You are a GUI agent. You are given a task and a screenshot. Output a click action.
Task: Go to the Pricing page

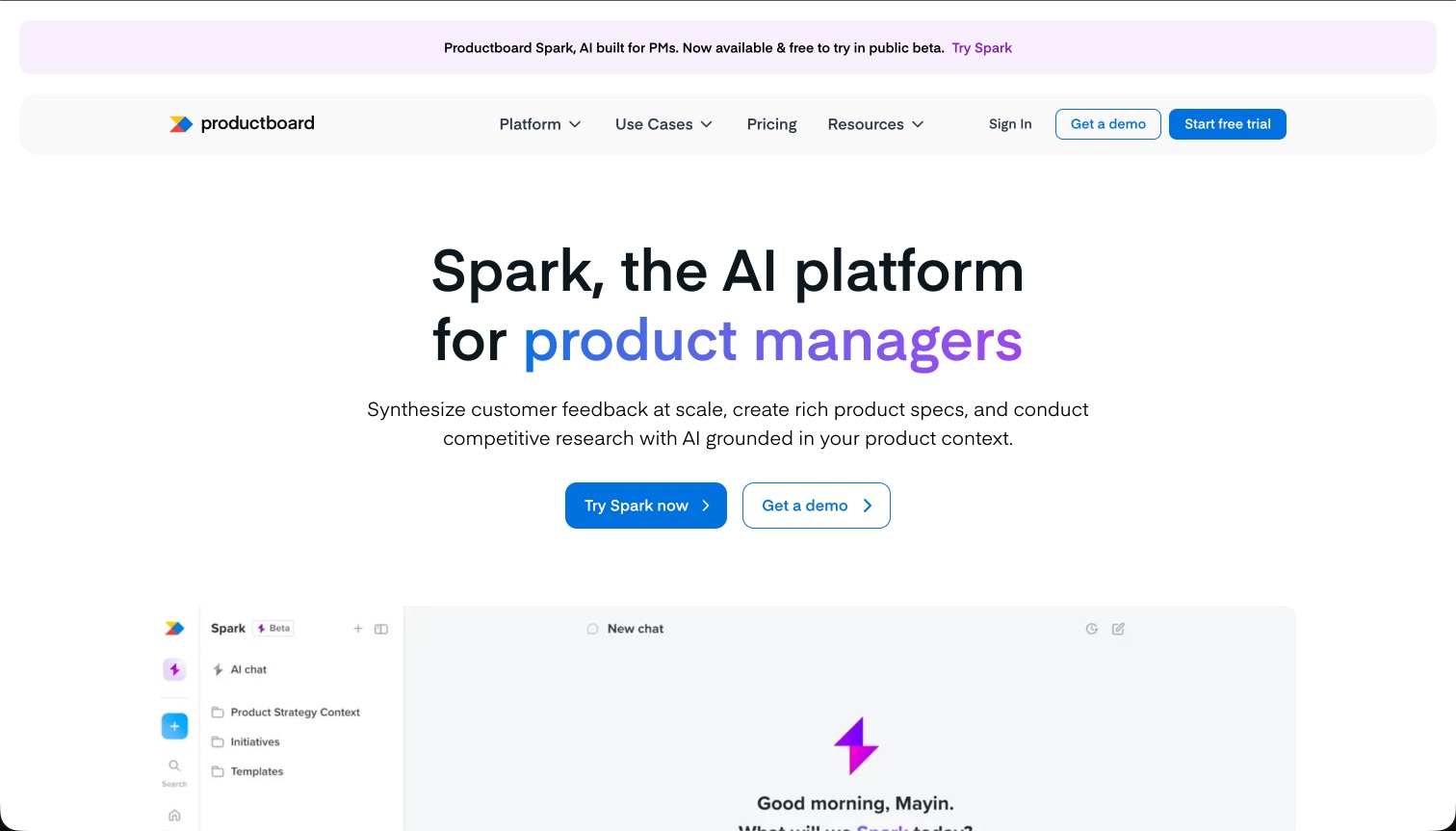[771, 124]
